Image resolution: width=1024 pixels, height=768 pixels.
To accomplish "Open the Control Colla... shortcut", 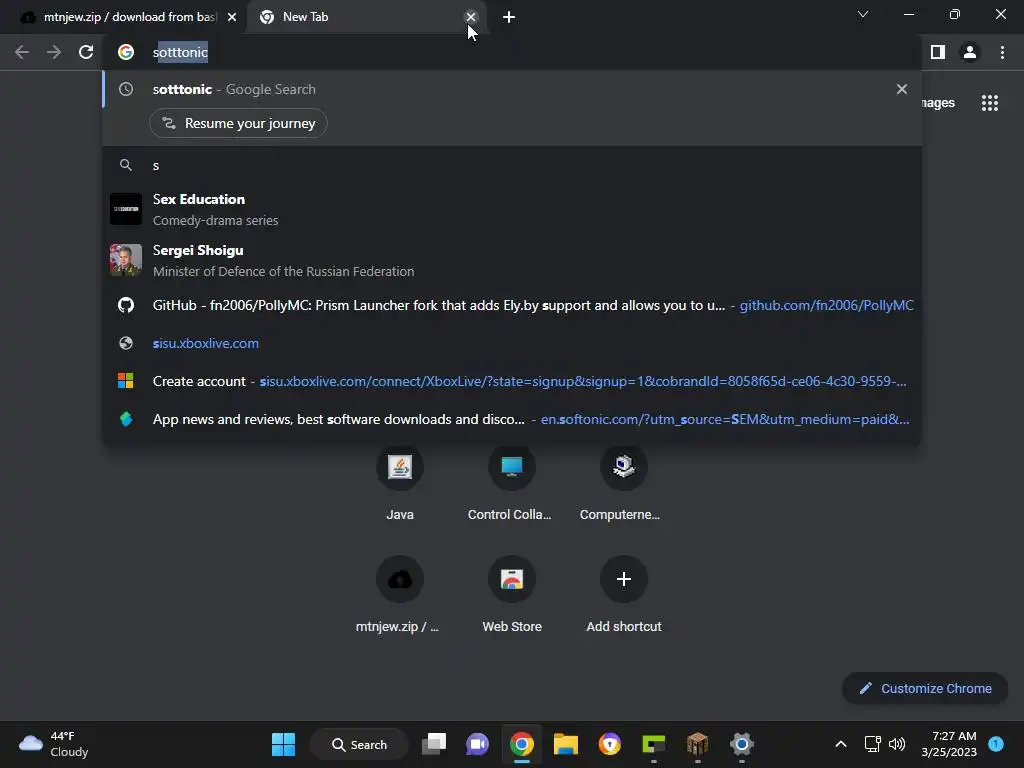I will (511, 485).
